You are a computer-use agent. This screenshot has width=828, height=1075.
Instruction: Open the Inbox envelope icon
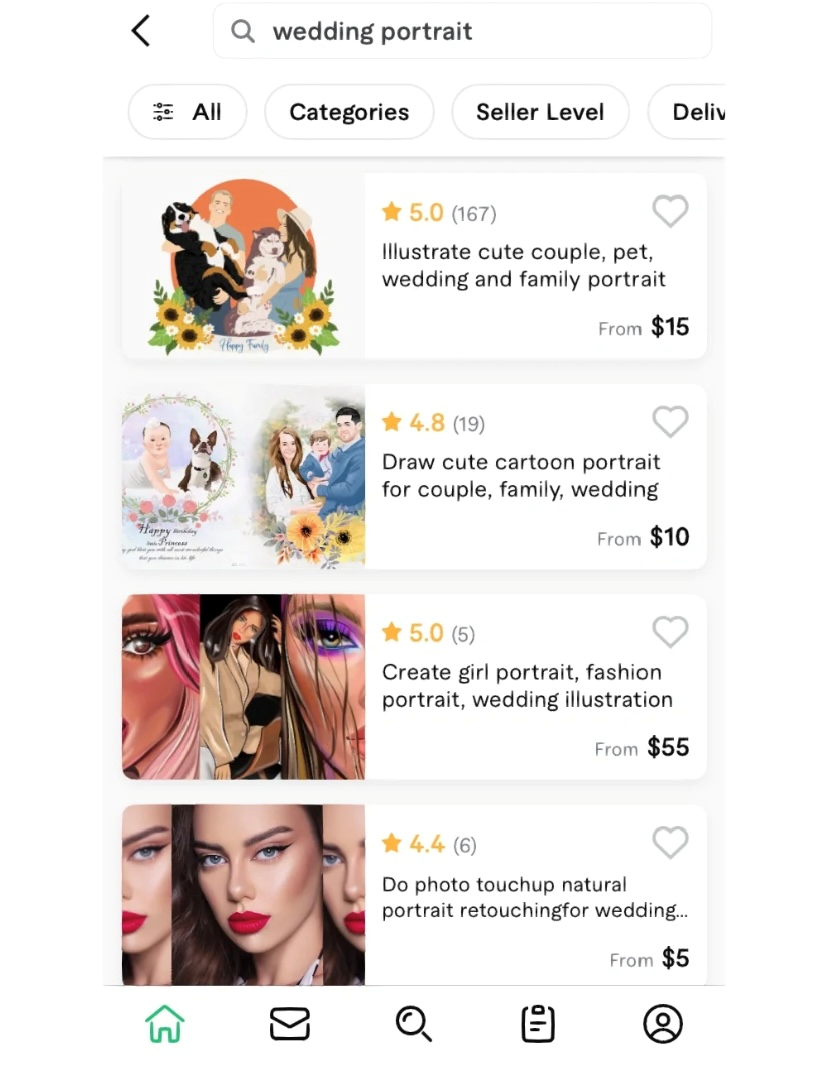pos(289,1024)
